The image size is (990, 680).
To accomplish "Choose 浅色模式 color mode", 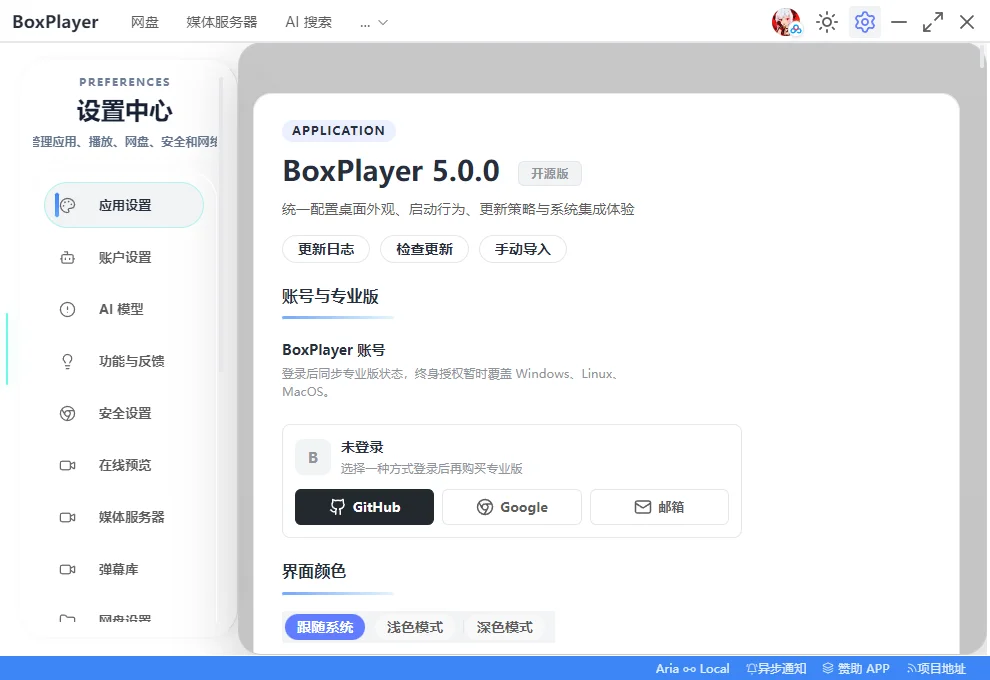I will pos(415,627).
